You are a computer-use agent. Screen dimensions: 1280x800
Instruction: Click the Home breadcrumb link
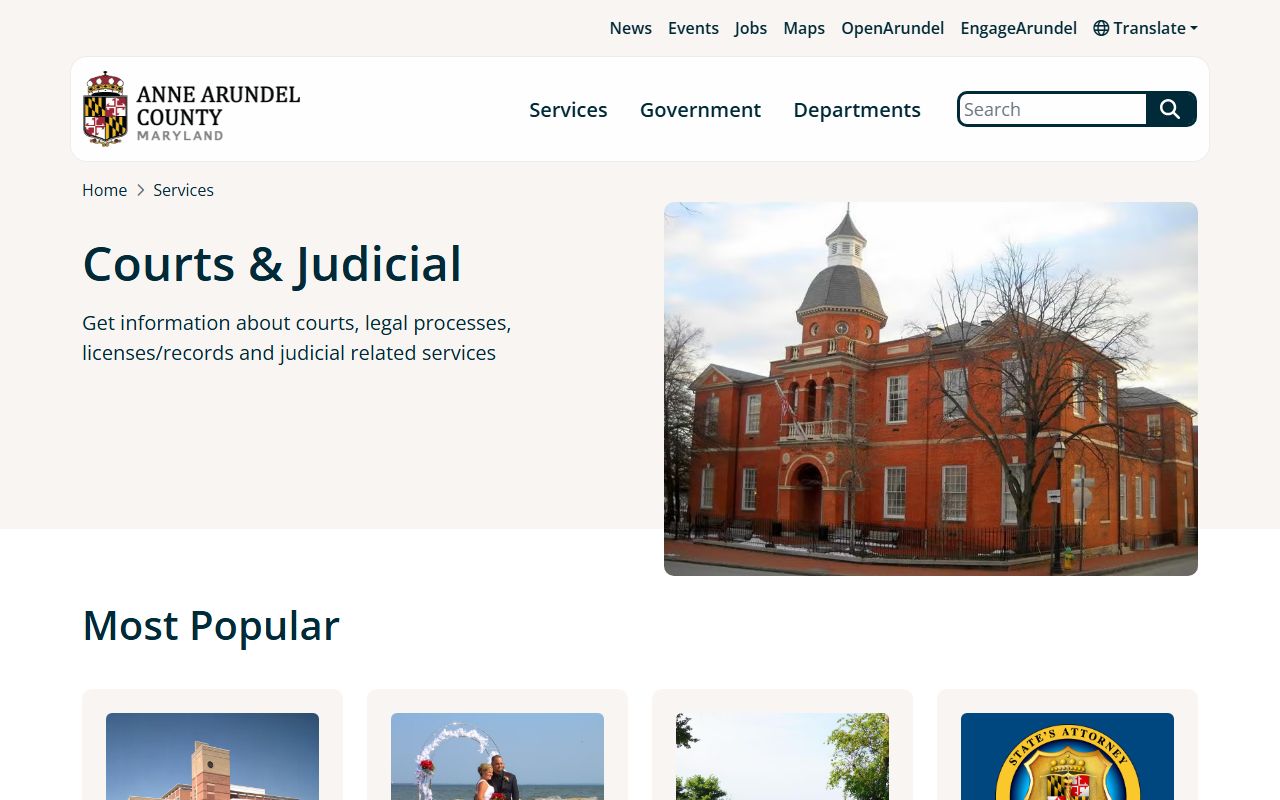point(104,190)
